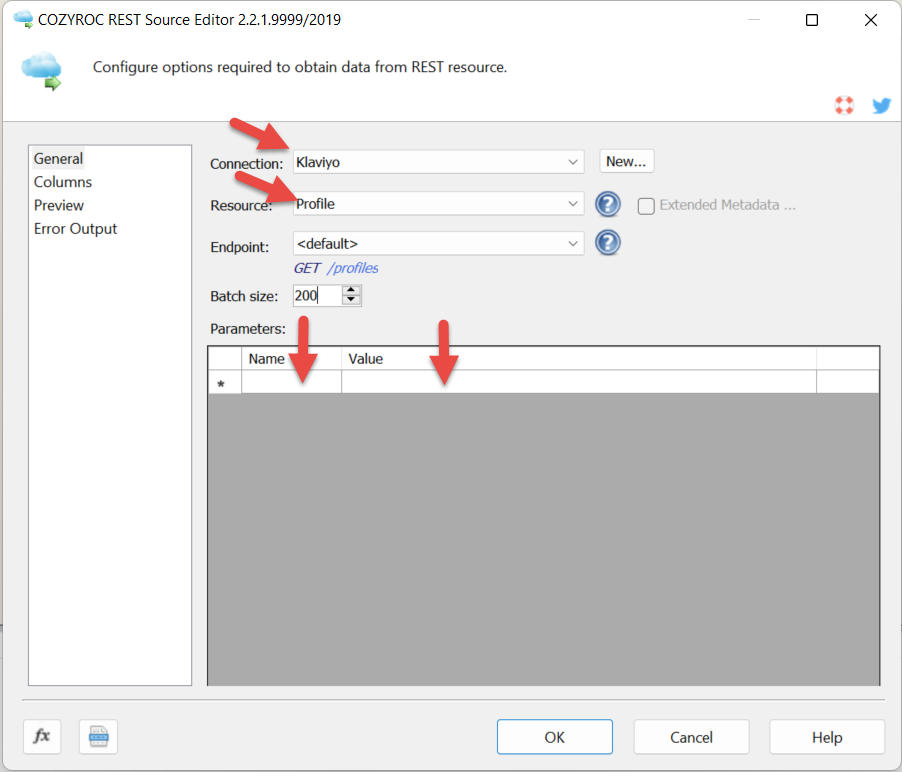The image size is (902, 772).
Task: Select the new row asterisk header
Action: [x=224, y=383]
